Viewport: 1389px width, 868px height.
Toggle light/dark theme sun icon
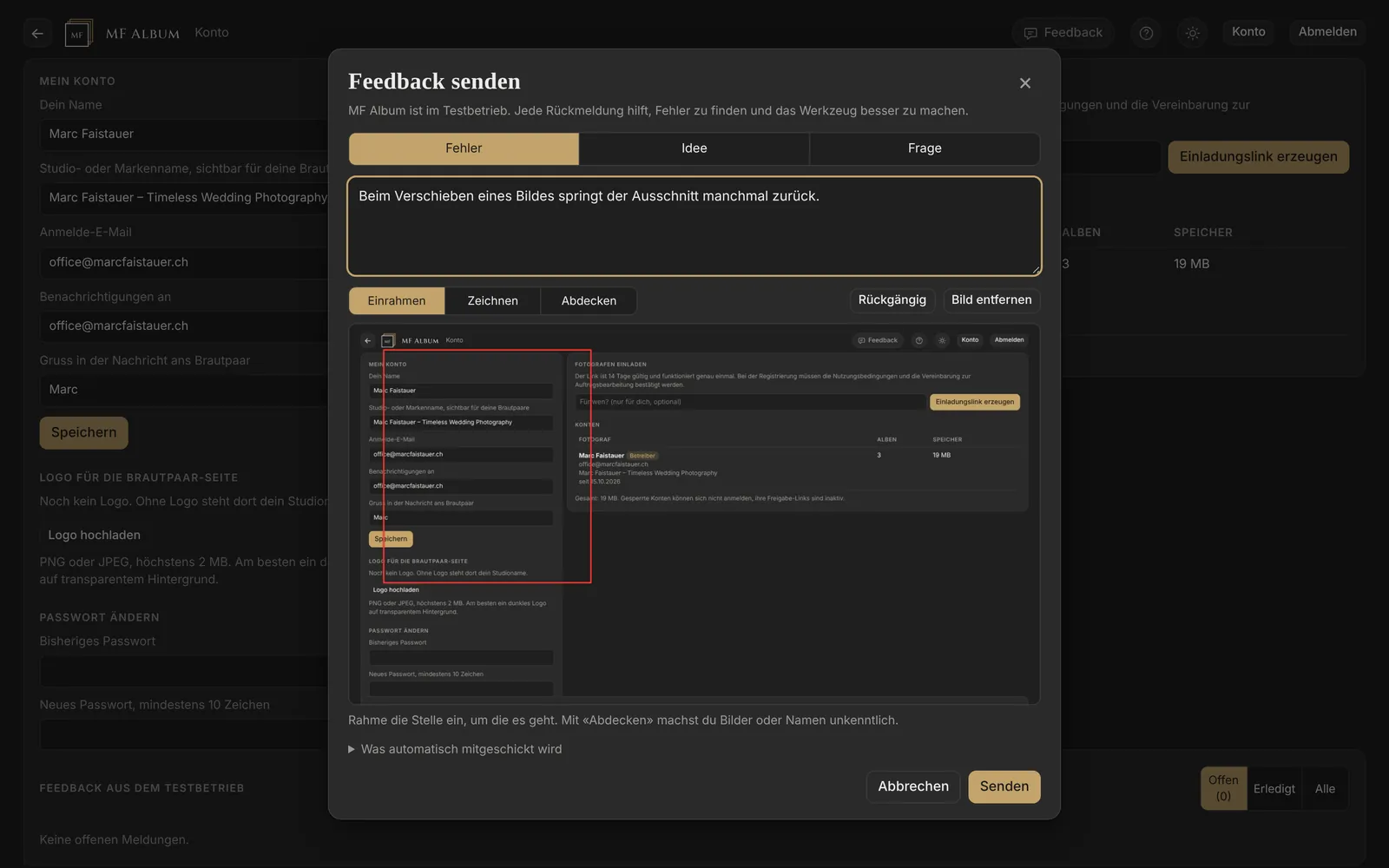1193,33
